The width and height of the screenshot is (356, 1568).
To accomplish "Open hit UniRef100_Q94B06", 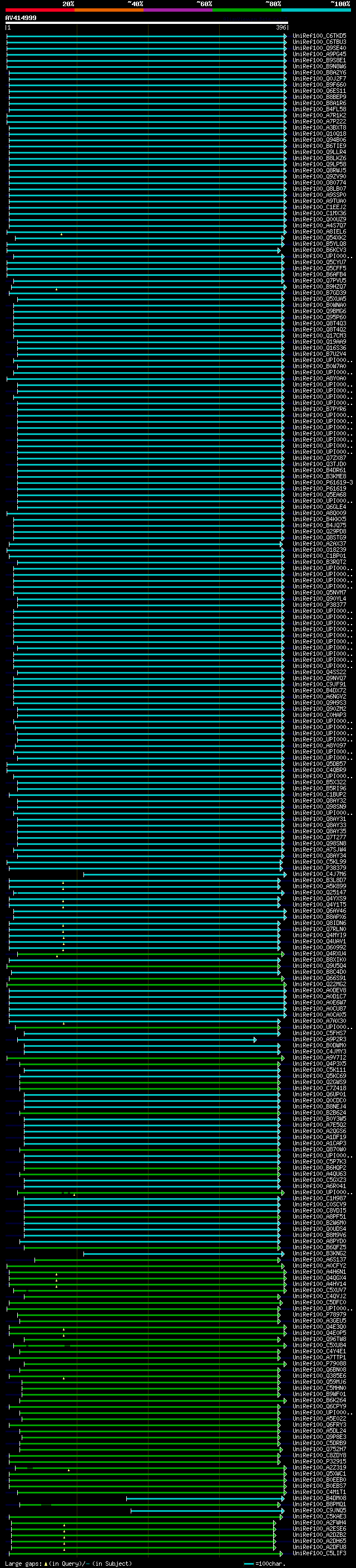I will tap(319, 140).
